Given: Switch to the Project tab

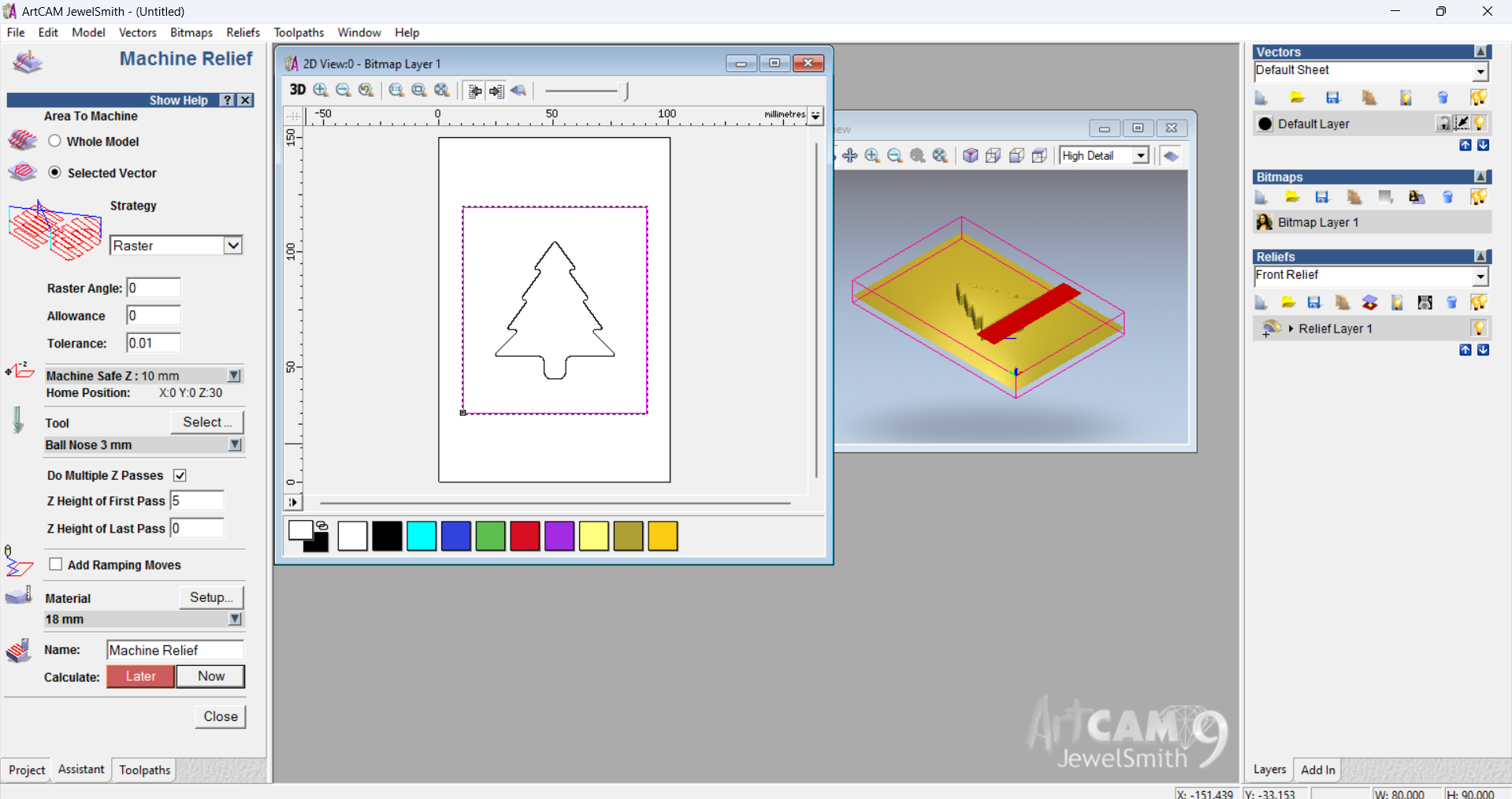Looking at the screenshot, I should point(27,770).
